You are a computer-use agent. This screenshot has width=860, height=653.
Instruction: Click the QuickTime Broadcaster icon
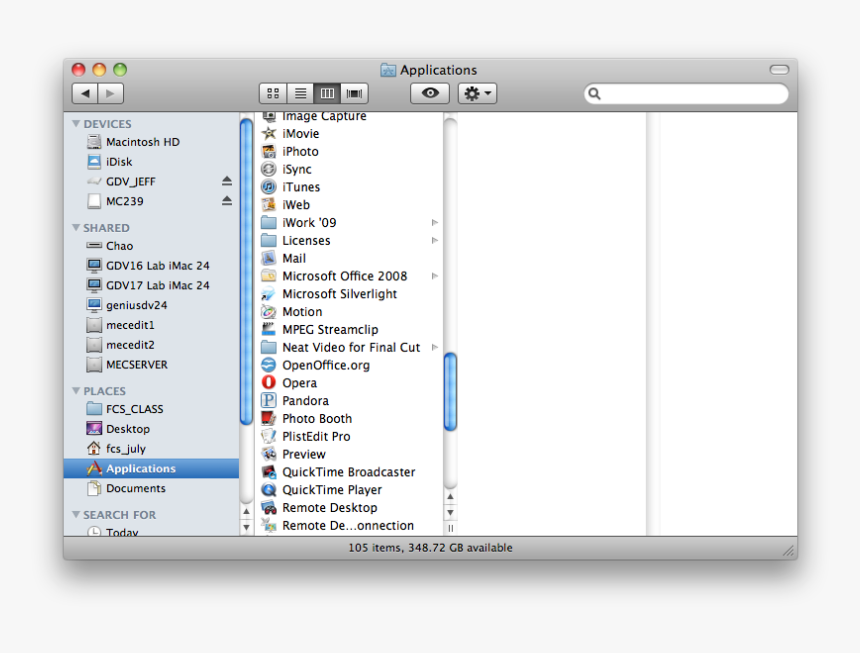pos(268,472)
